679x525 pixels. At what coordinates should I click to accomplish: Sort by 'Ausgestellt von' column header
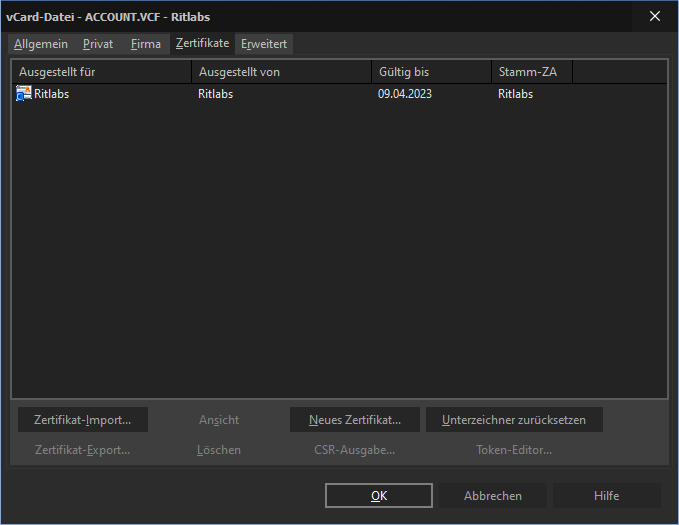[282, 72]
